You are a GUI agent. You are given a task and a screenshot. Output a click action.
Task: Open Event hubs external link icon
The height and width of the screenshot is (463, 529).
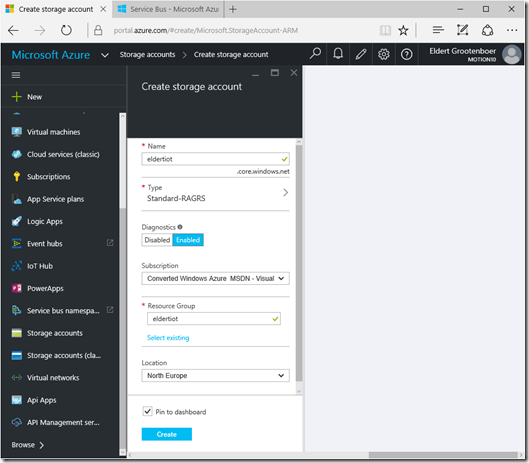pyautogui.click(x=110, y=243)
